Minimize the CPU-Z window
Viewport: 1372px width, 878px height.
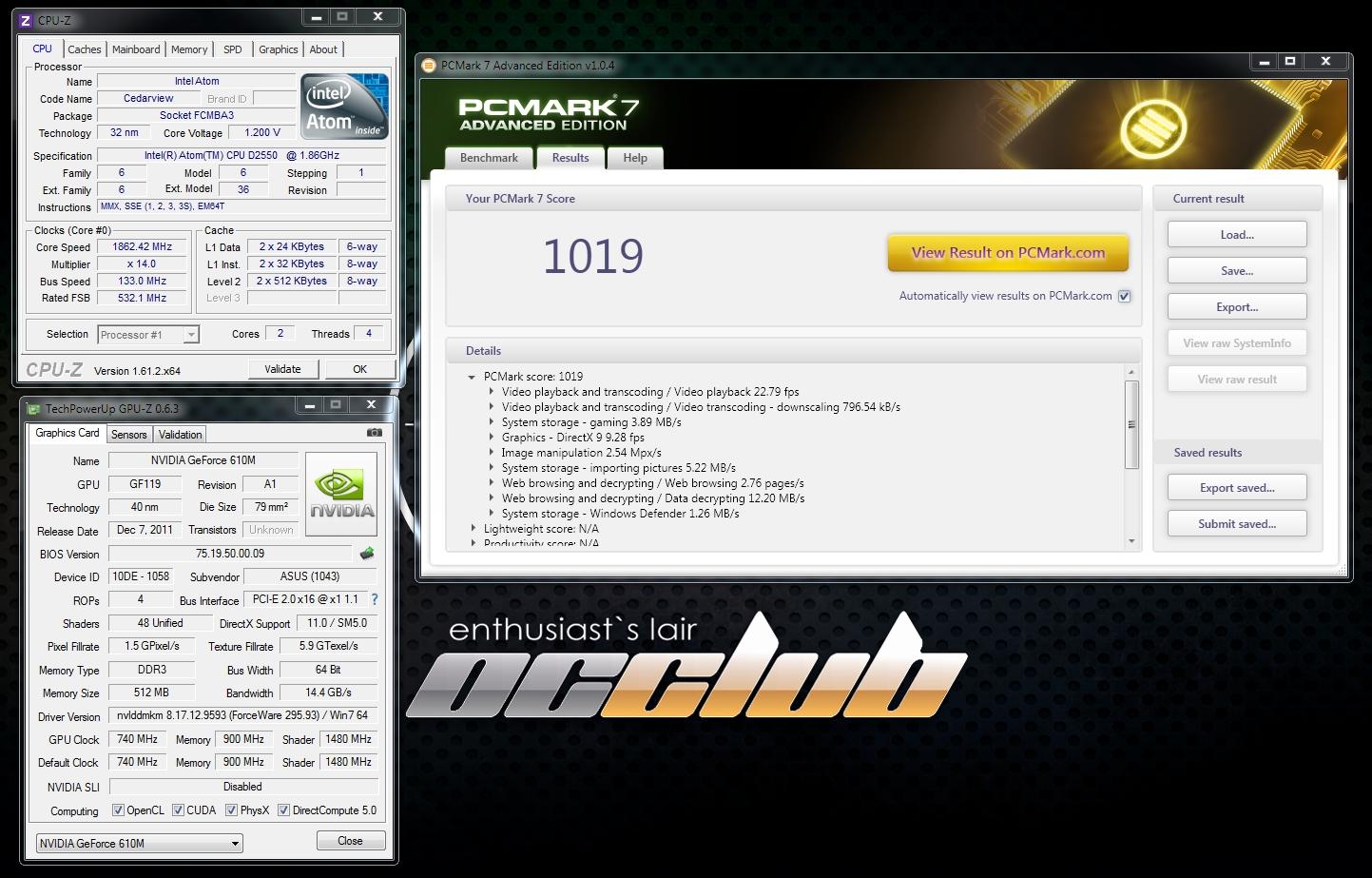(316, 16)
